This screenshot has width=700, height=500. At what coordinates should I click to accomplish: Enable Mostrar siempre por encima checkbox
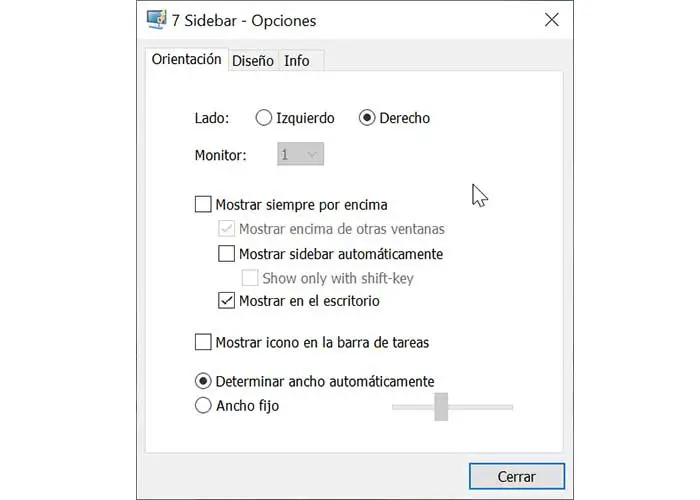(x=204, y=205)
